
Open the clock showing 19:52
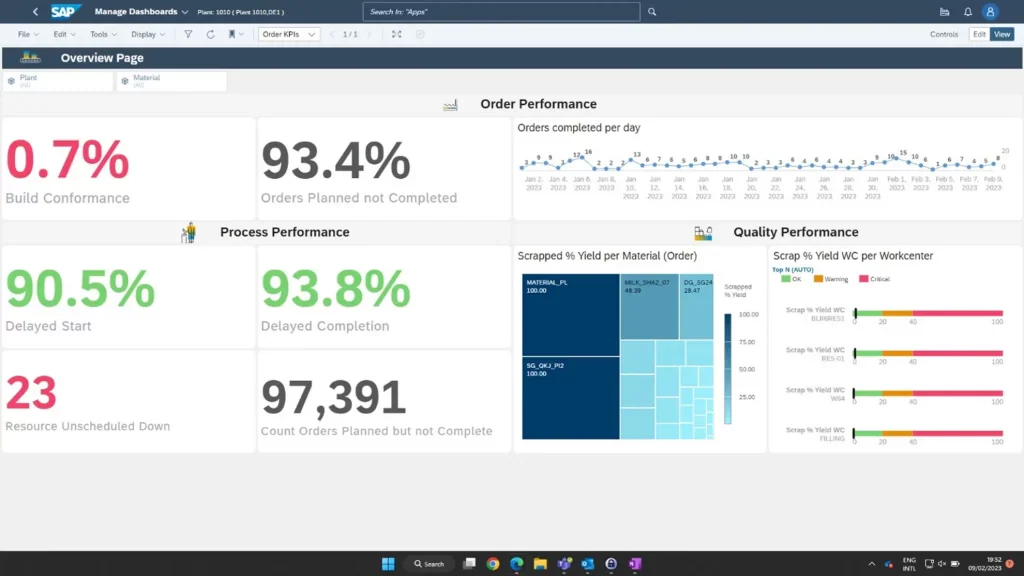click(985, 564)
